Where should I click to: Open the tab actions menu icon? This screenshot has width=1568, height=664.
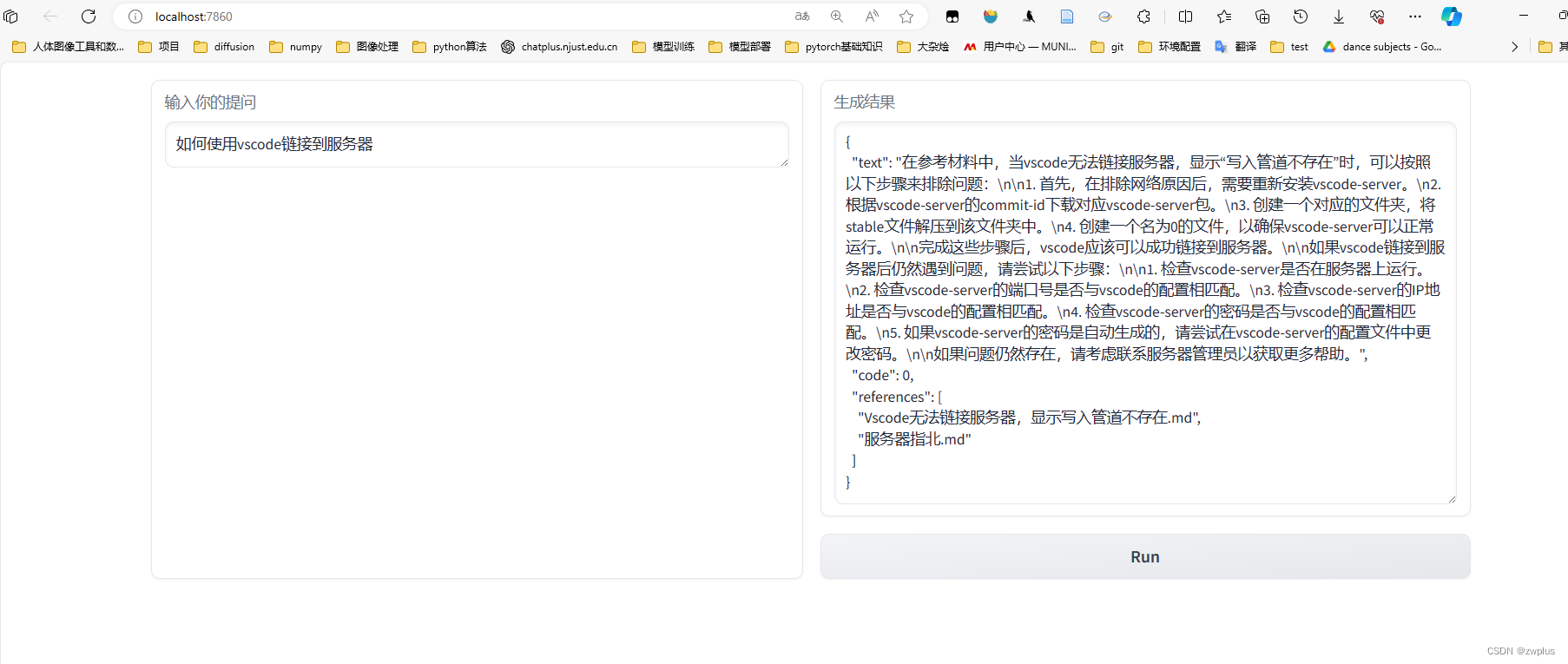[11, 16]
